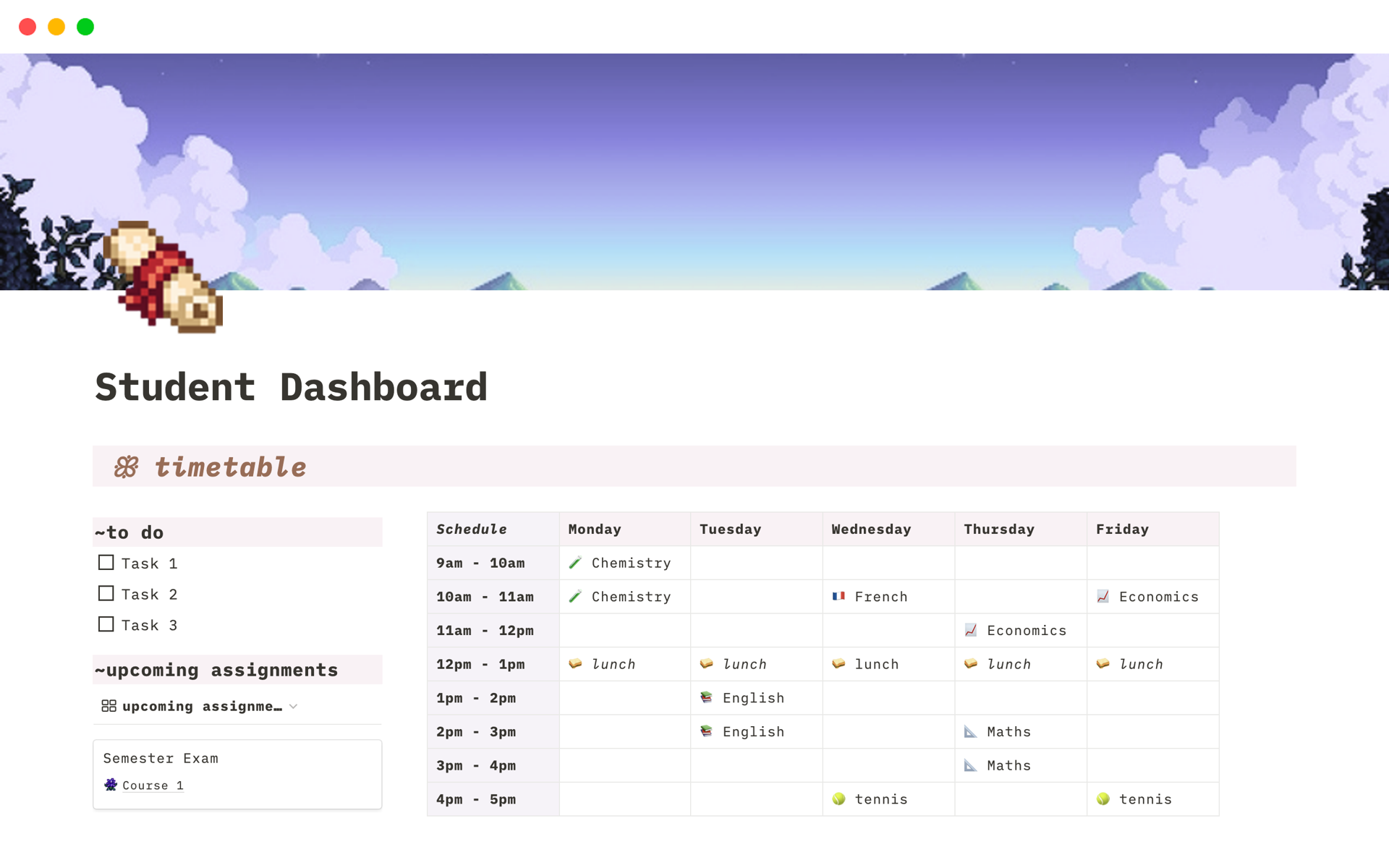Click the flower icon beside timetable
Screen dimensions: 1389x868
pyautogui.click(x=127, y=467)
